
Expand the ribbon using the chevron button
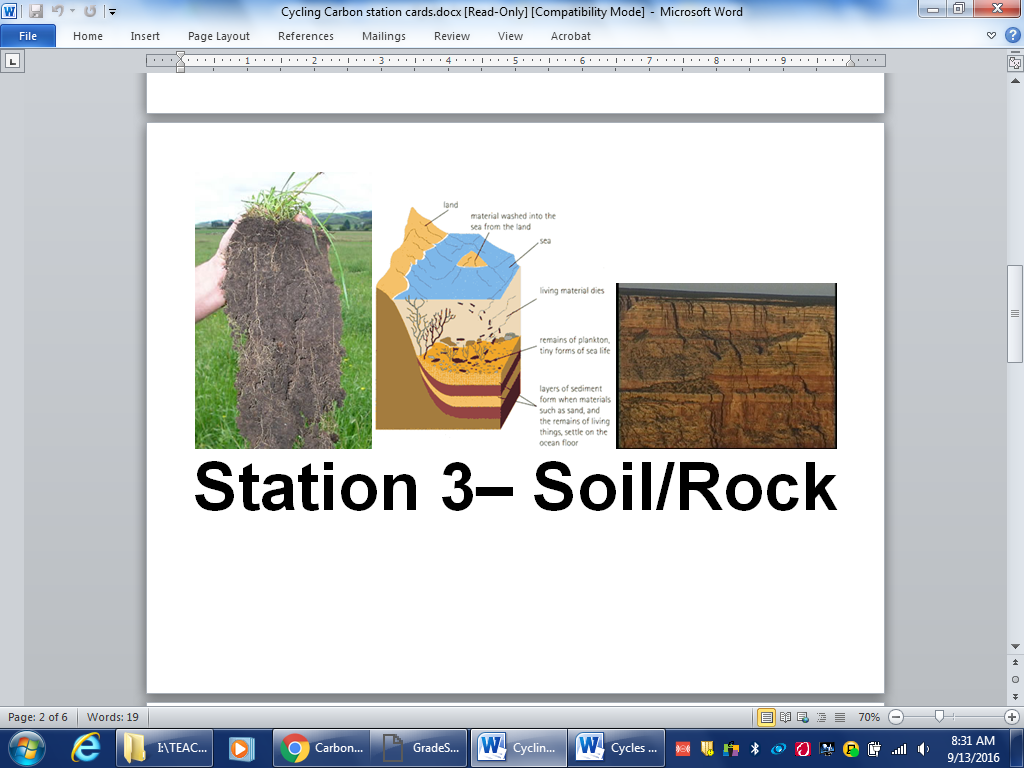pos(991,36)
